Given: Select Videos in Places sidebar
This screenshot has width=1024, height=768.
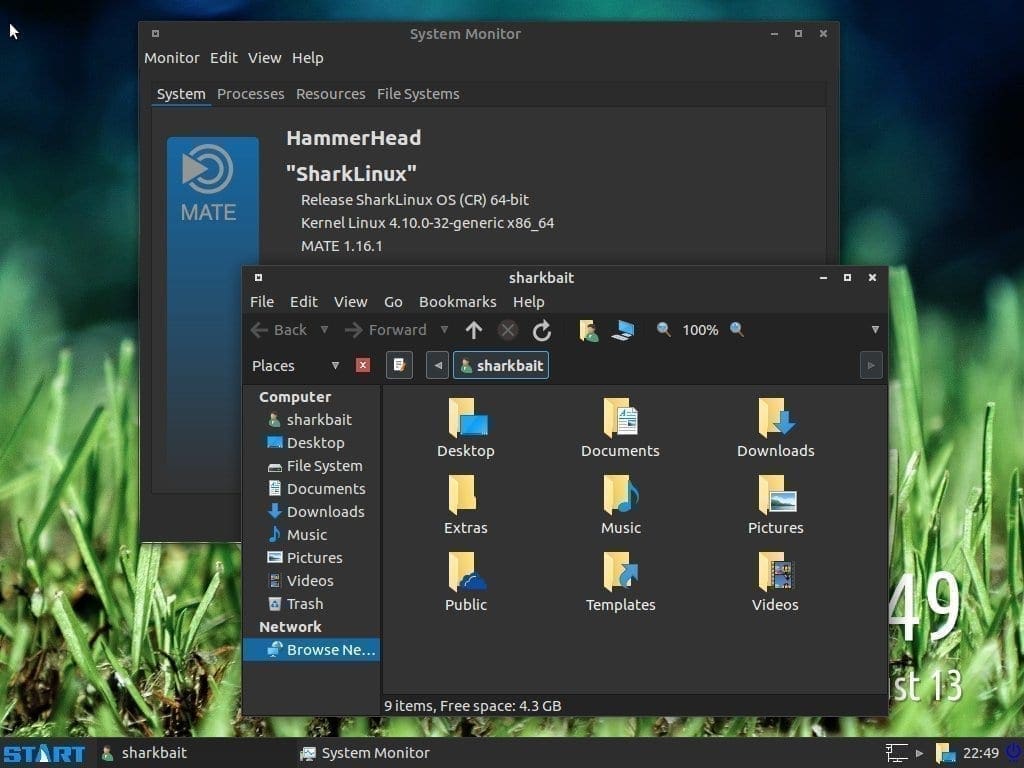Looking at the screenshot, I should coord(312,581).
